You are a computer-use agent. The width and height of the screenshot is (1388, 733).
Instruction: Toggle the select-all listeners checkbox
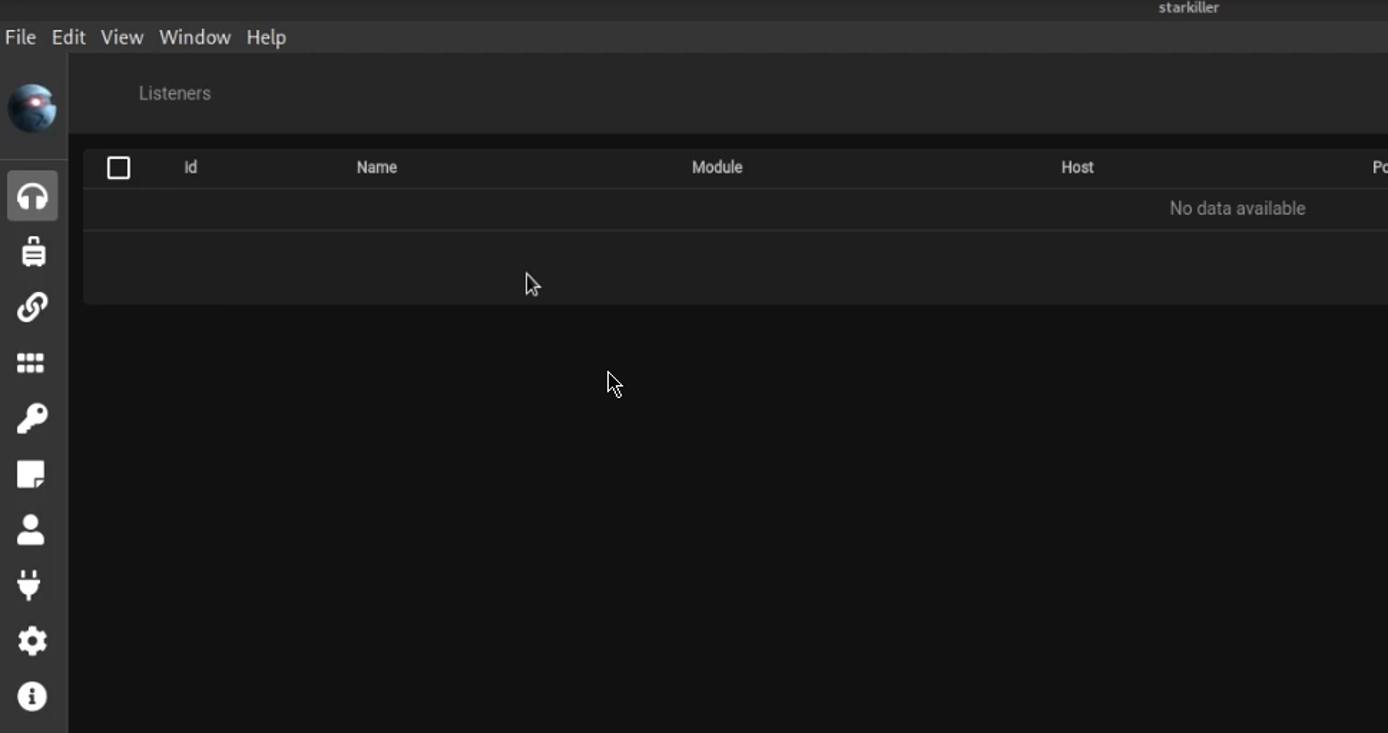[118, 167]
